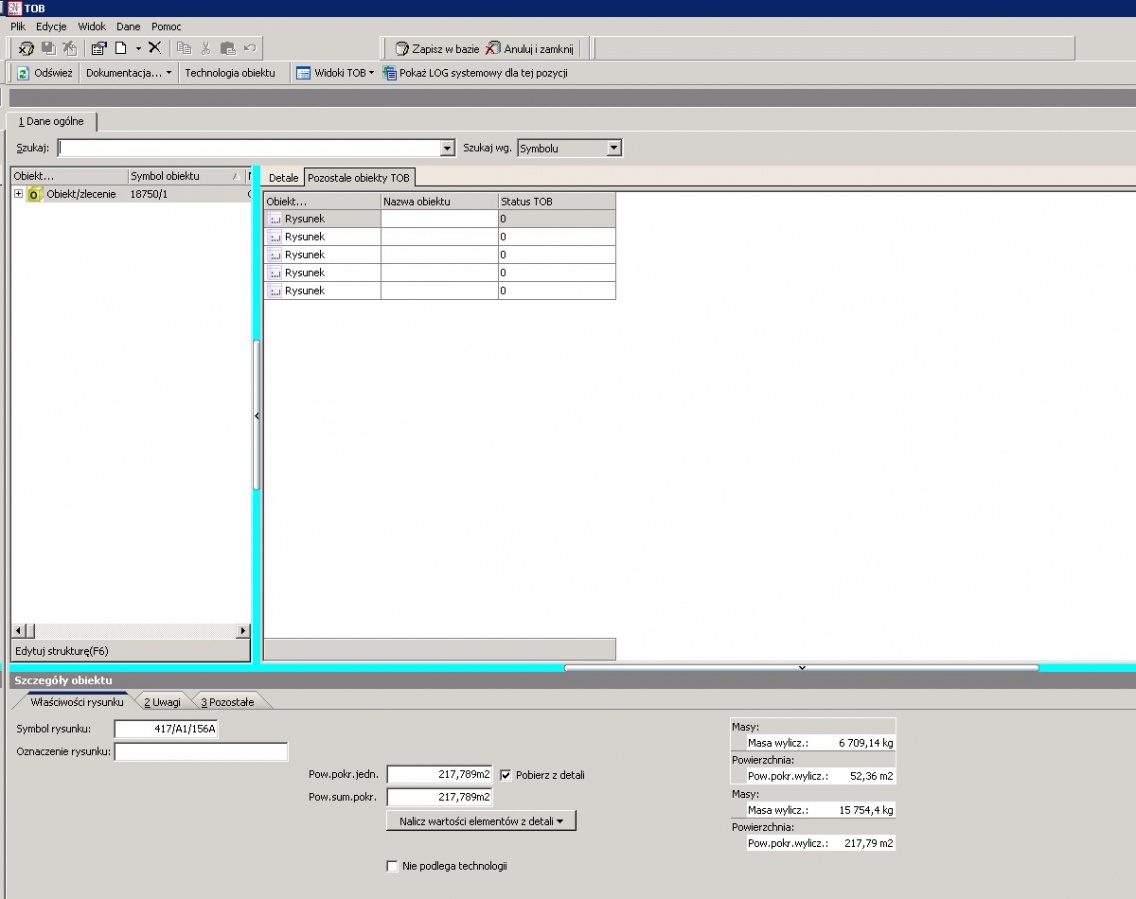Click the undo arrow icon

[x=250, y=49]
